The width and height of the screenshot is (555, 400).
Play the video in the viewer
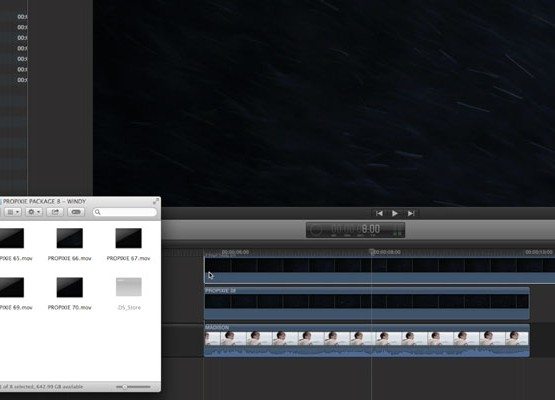(395, 213)
